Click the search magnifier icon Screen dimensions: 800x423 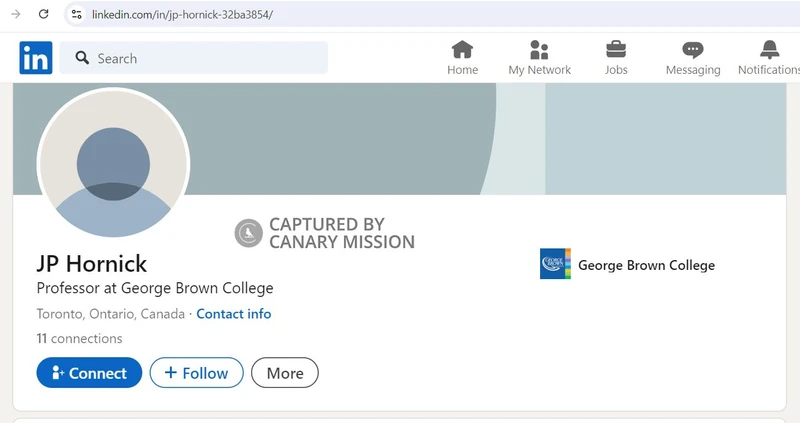point(82,58)
